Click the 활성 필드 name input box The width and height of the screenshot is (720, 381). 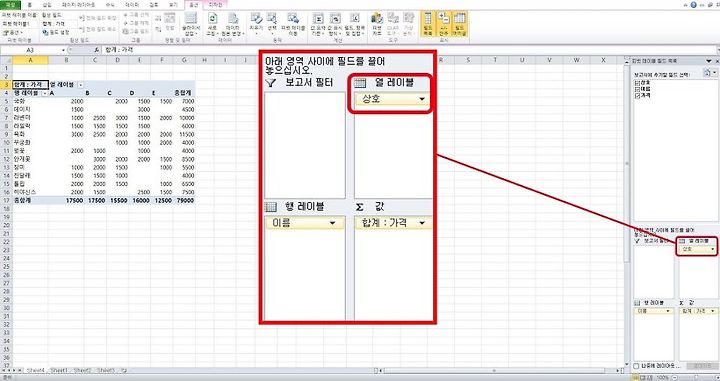[59, 23]
